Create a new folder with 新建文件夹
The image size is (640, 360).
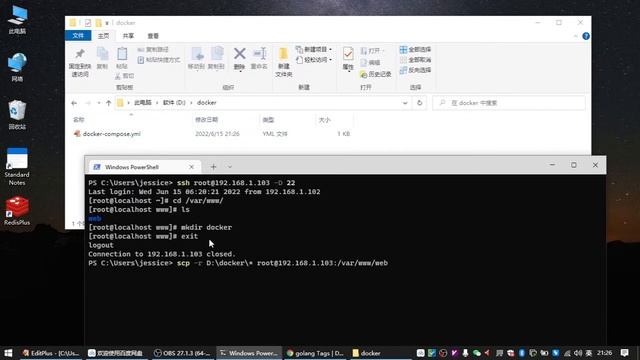pos(284,62)
